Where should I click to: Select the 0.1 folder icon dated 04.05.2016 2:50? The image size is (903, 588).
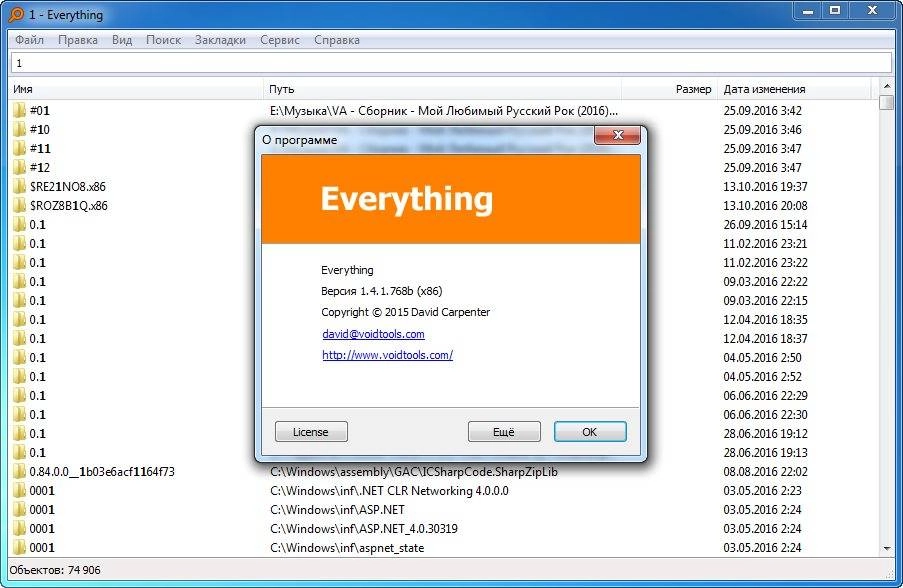[x=20, y=357]
